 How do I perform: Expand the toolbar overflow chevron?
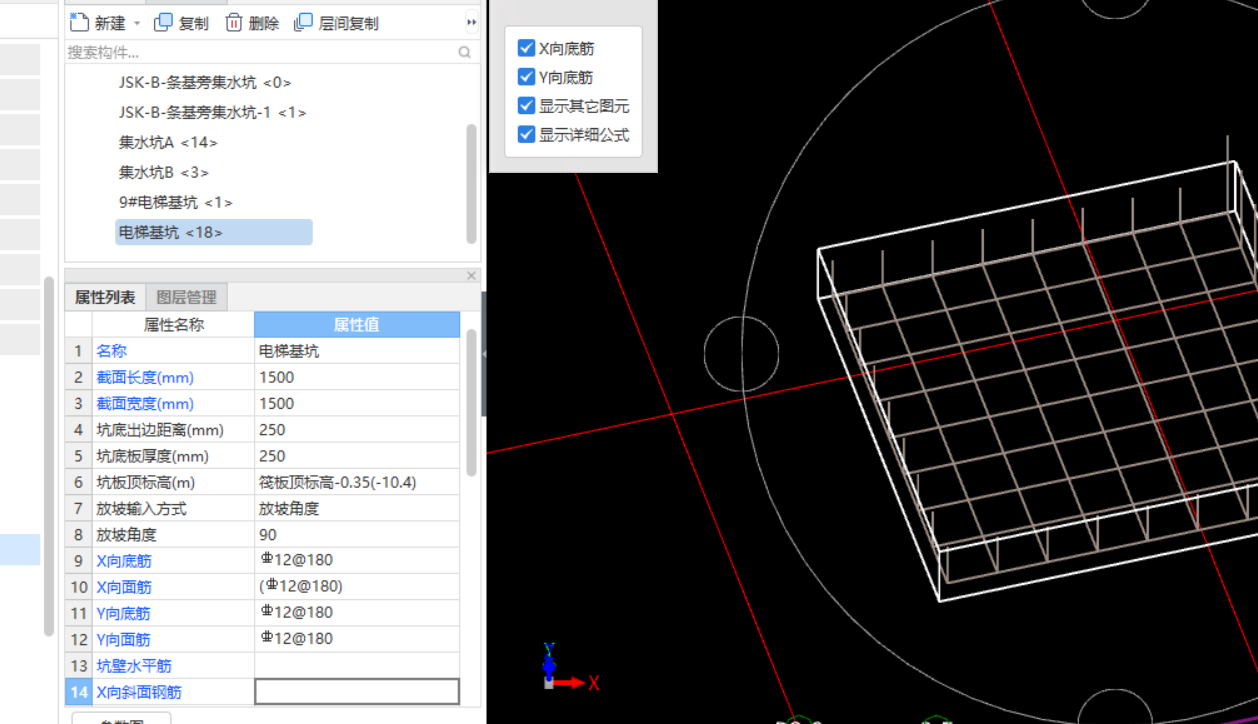pyautogui.click(x=472, y=23)
